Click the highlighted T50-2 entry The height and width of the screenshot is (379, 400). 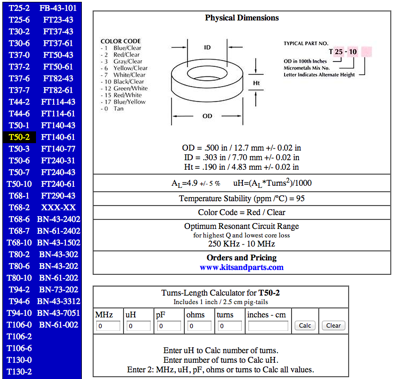pos(19,137)
